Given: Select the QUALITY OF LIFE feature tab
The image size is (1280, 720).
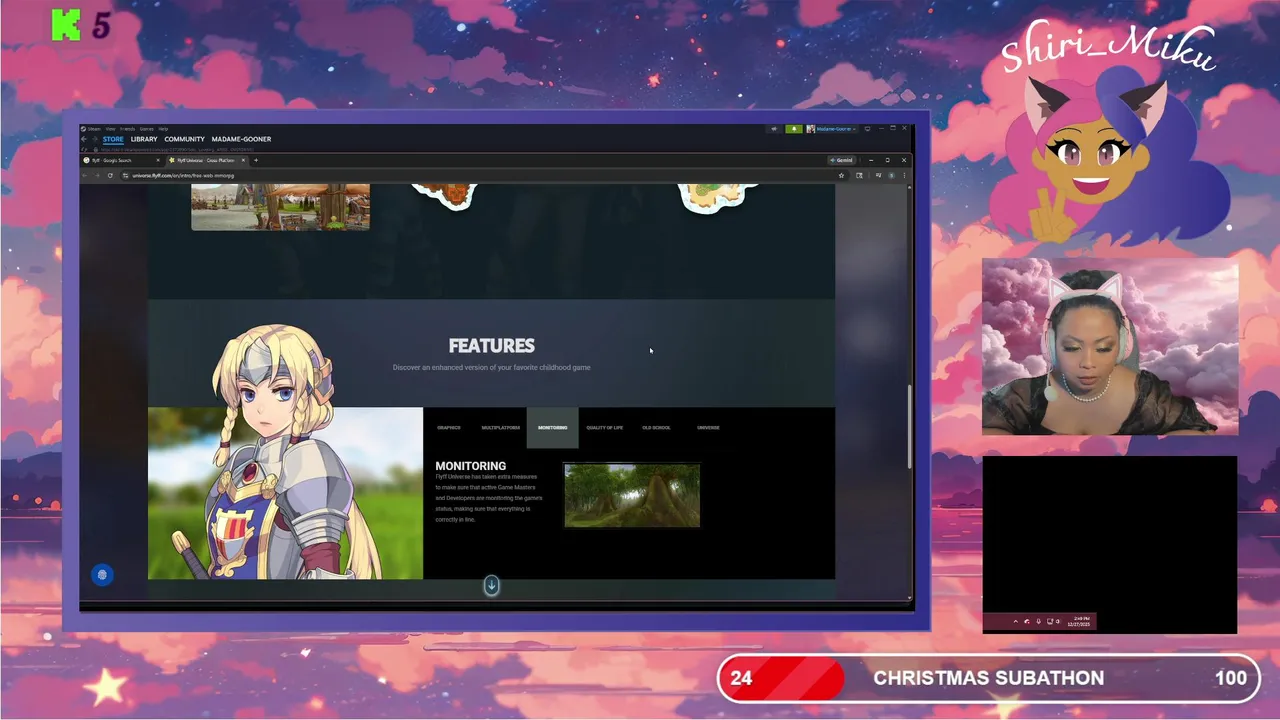Looking at the screenshot, I should 605,428.
